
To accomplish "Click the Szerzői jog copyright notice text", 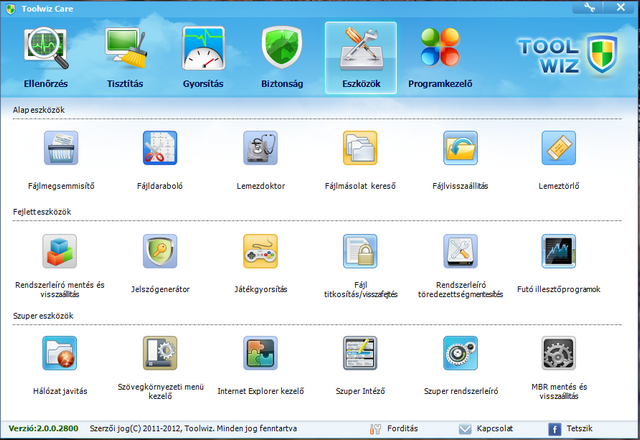I will 193,429.
